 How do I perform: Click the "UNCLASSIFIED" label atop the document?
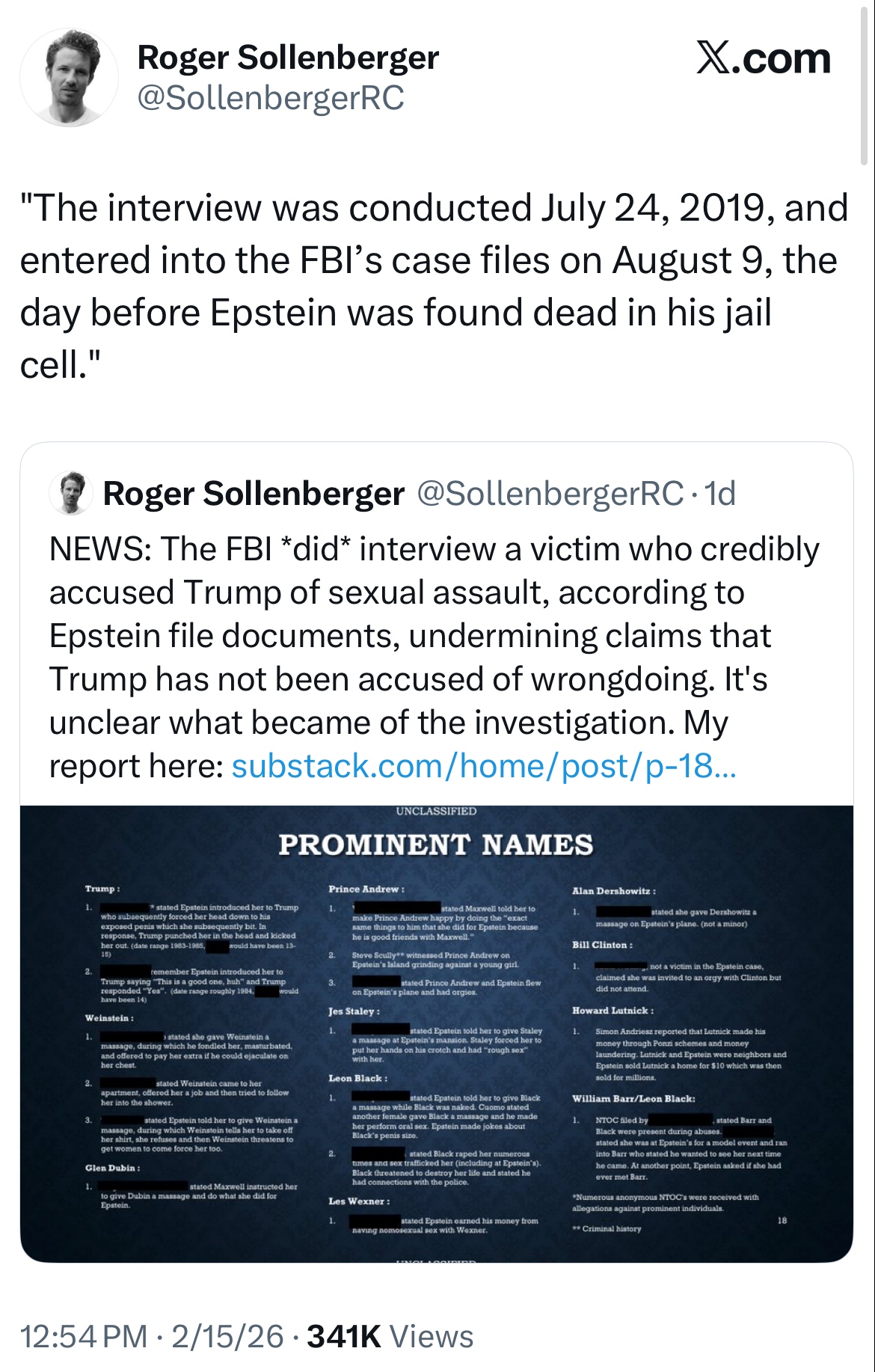(x=436, y=811)
